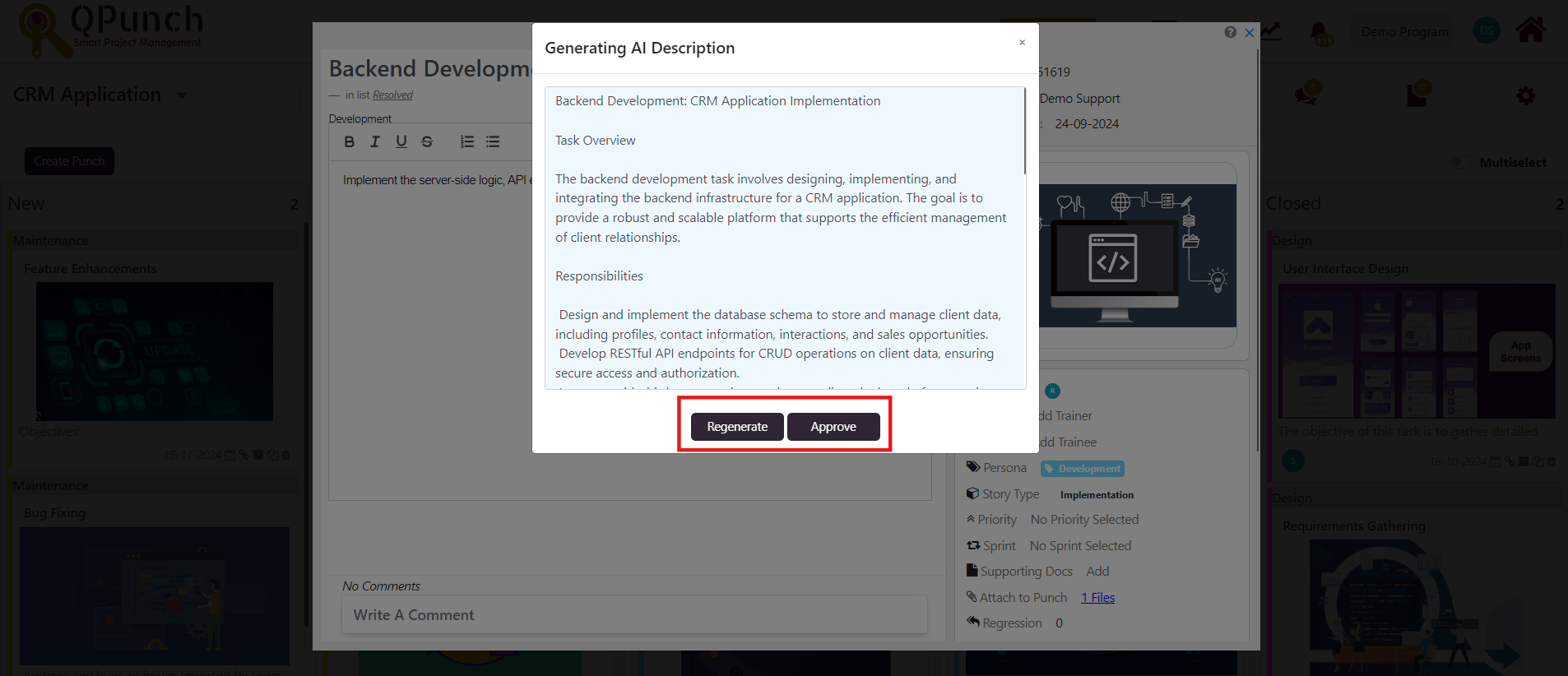This screenshot has height=676, width=1568.
Task: Select No Priority Selected to set priority
Action: click(1084, 520)
